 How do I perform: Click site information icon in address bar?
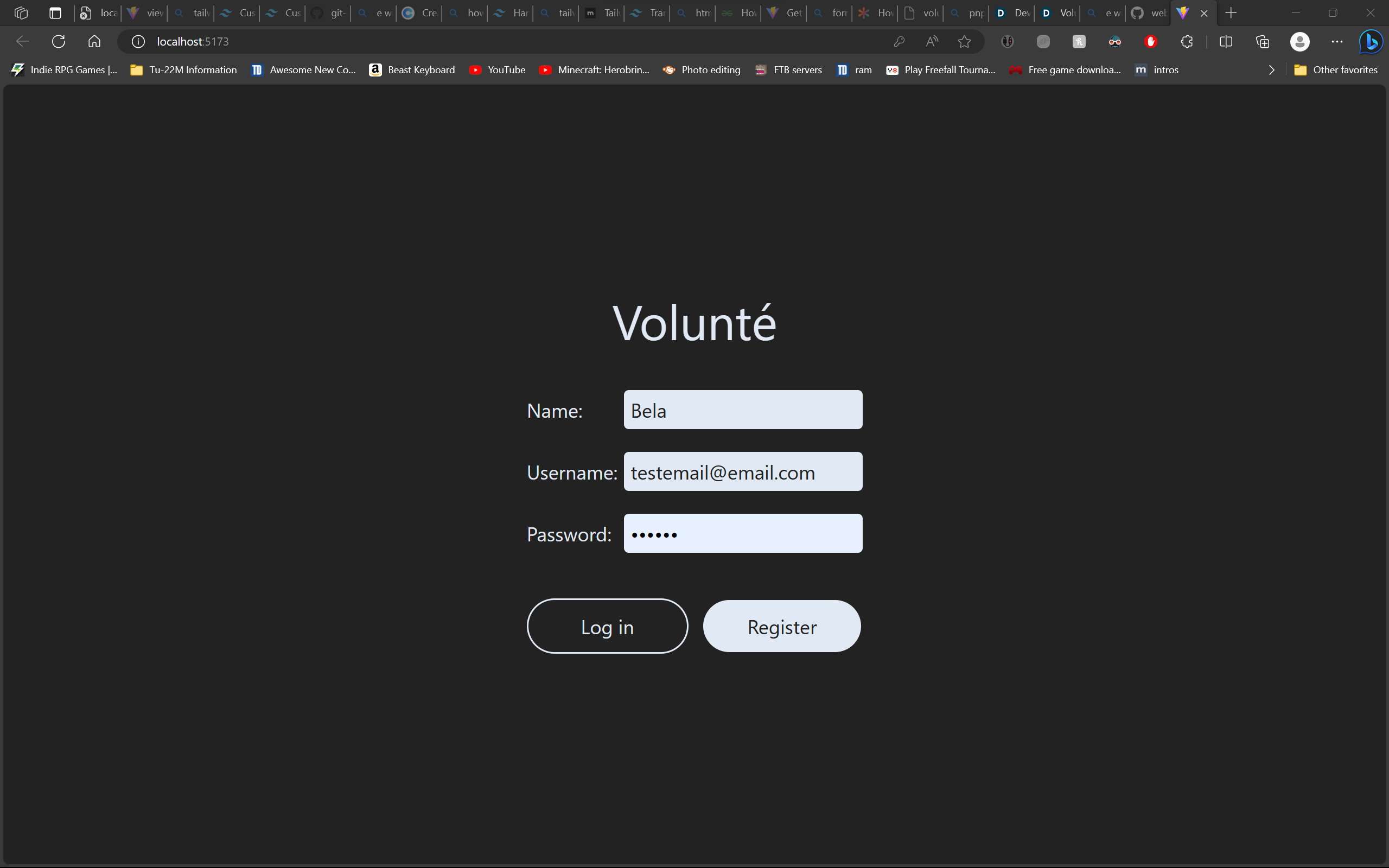pyautogui.click(x=138, y=41)
